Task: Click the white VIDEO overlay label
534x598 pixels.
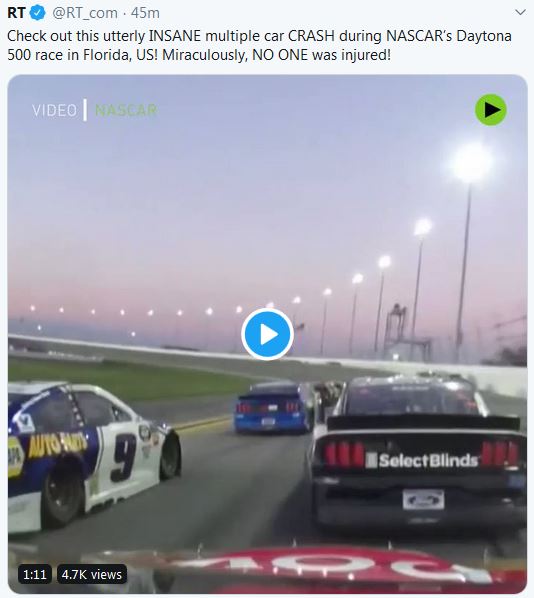Action: pyautogui.click(x=55, y=111)
